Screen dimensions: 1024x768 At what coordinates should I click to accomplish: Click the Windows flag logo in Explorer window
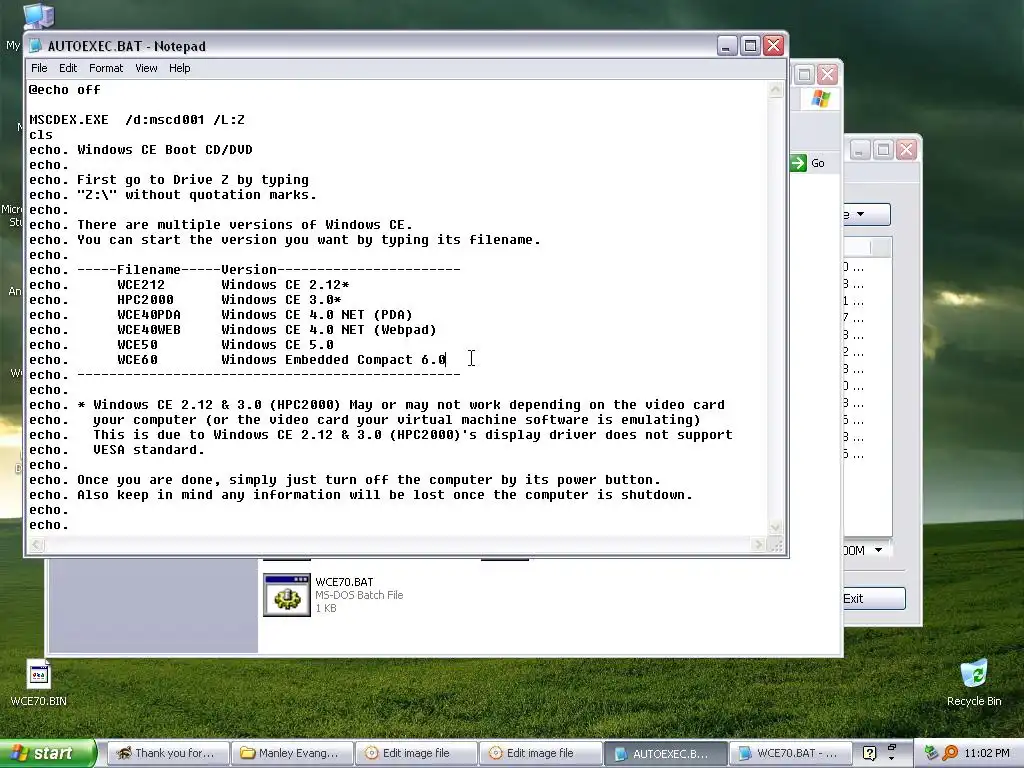click(x=821, y=99)
